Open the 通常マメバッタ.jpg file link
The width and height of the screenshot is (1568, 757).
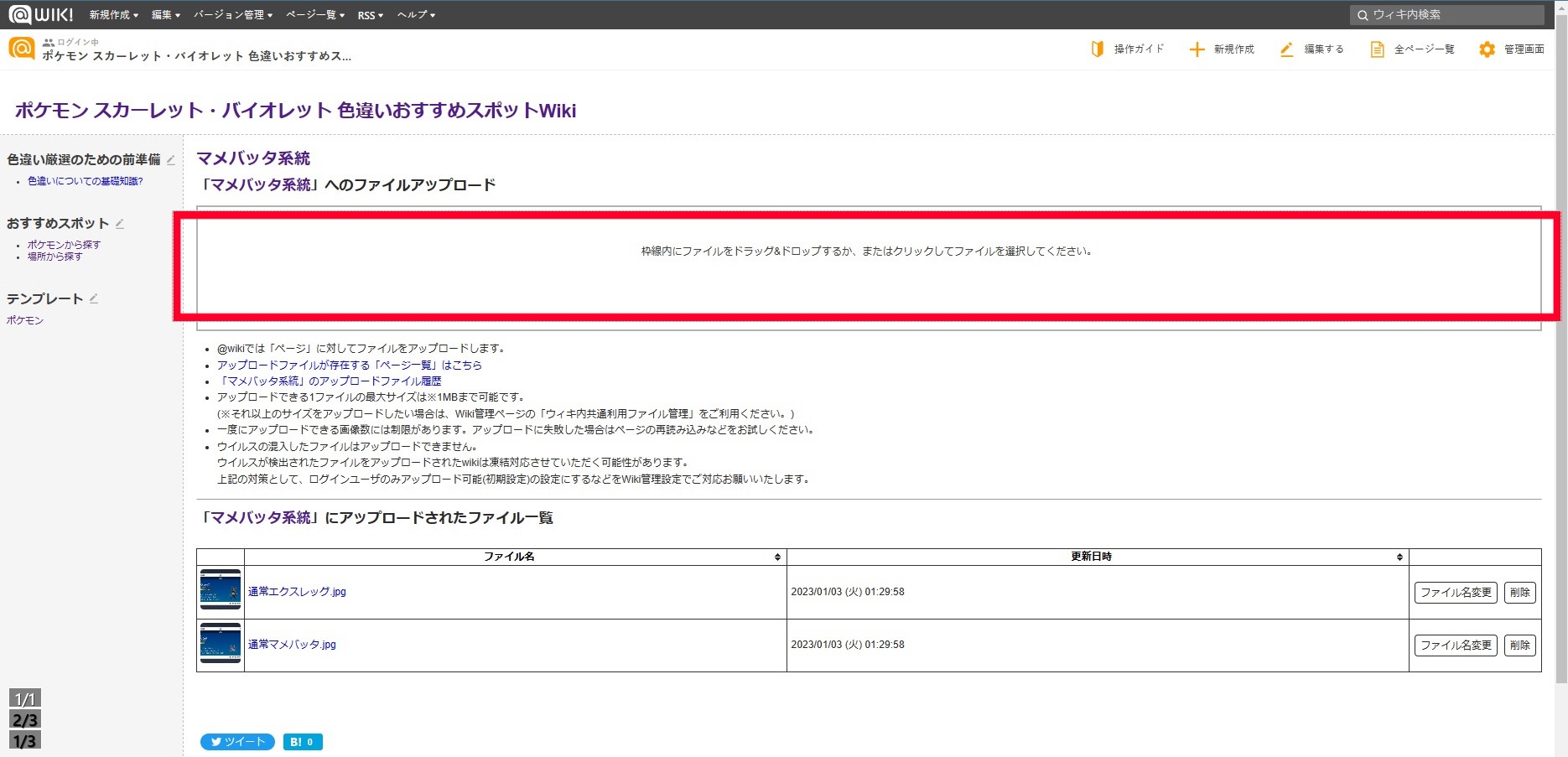point(292,645)
